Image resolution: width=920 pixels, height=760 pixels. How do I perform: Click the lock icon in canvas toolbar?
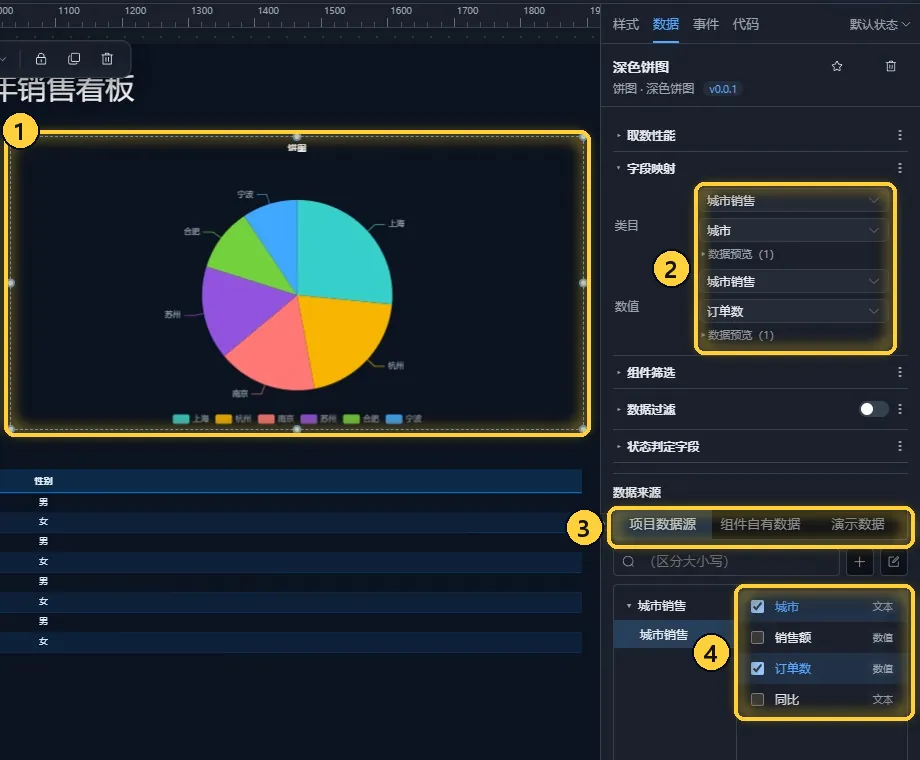(40, 59)
